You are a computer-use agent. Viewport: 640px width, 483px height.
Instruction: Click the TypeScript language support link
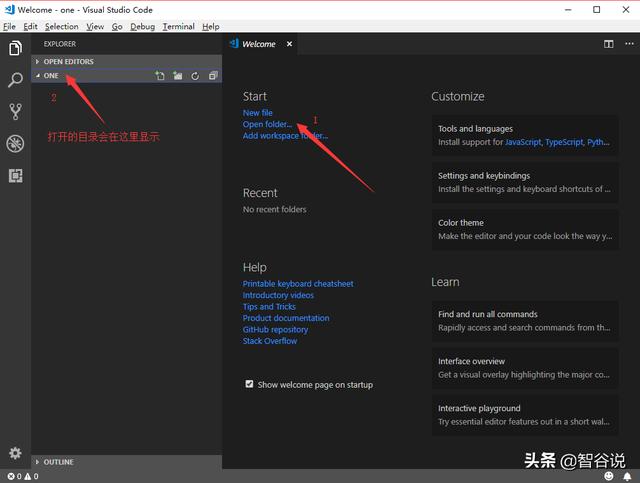point(564,142)
